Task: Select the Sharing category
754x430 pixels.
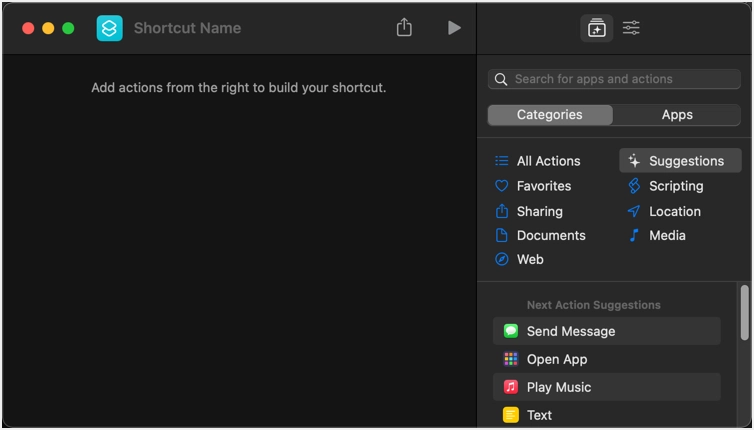Action: click(x=539, y=211)
